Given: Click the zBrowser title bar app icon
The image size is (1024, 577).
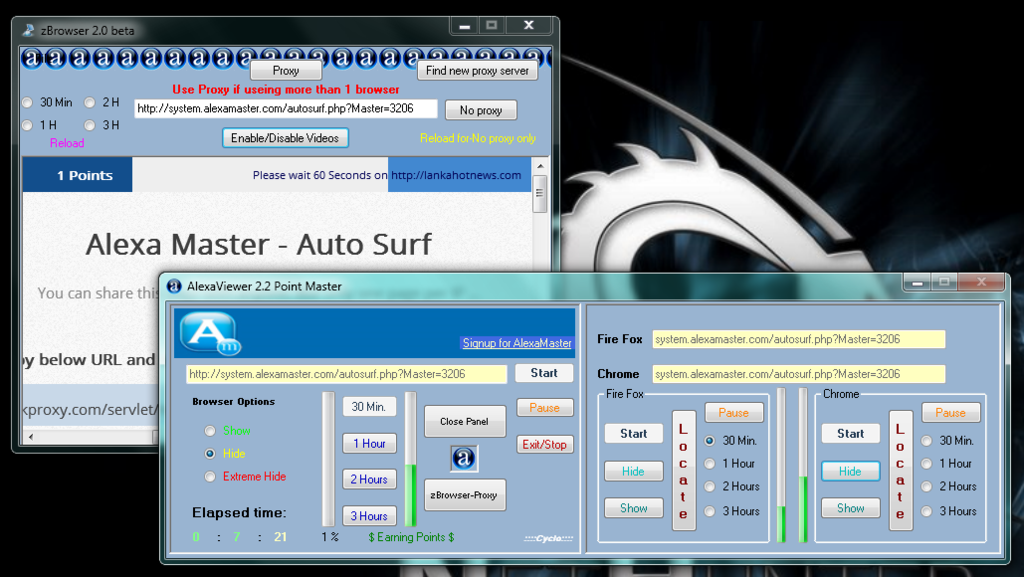Looking at the screenshot, I should (x=28, y=30).
